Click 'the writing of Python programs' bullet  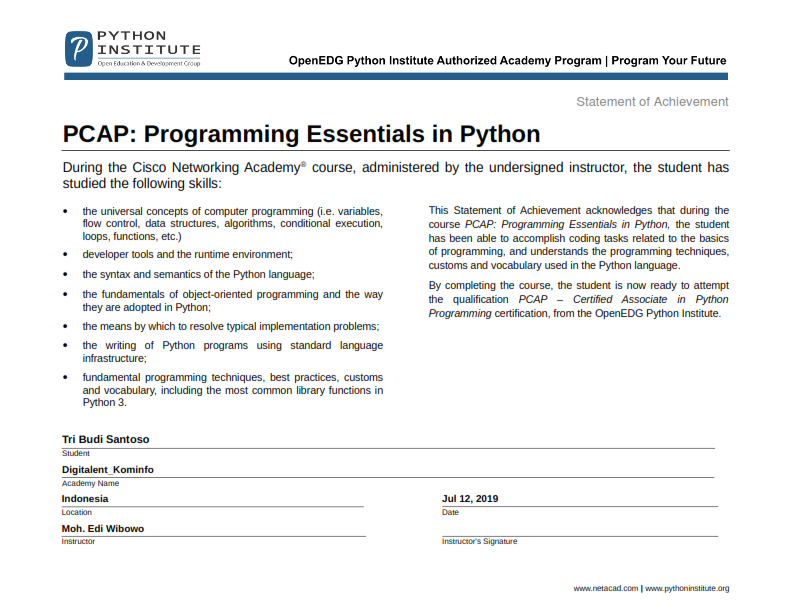pyautogui.click(x=232, y=352)
